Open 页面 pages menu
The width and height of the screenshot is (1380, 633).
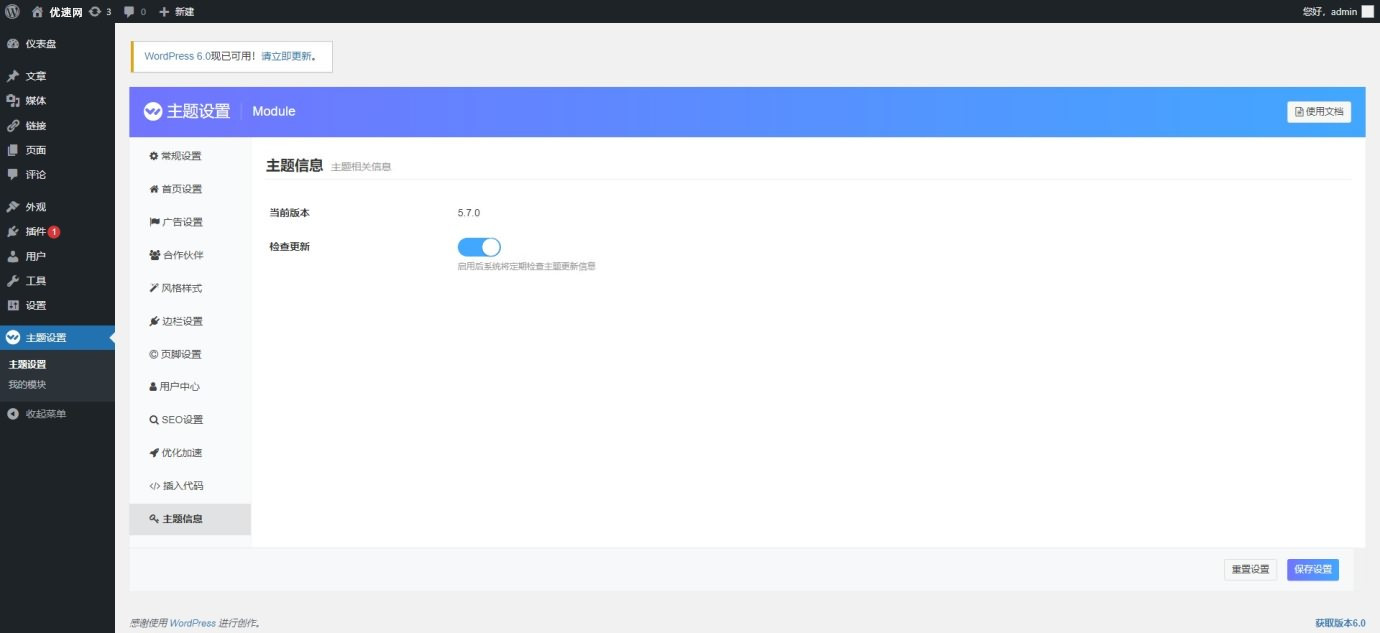[x=57, y=150]
